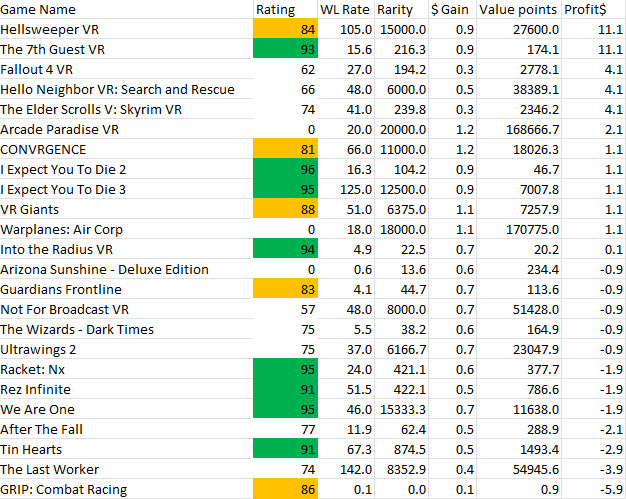Select rarity 15333.3 cell
The width and height of the screenshot is (626, 499).
coord(401,409)
